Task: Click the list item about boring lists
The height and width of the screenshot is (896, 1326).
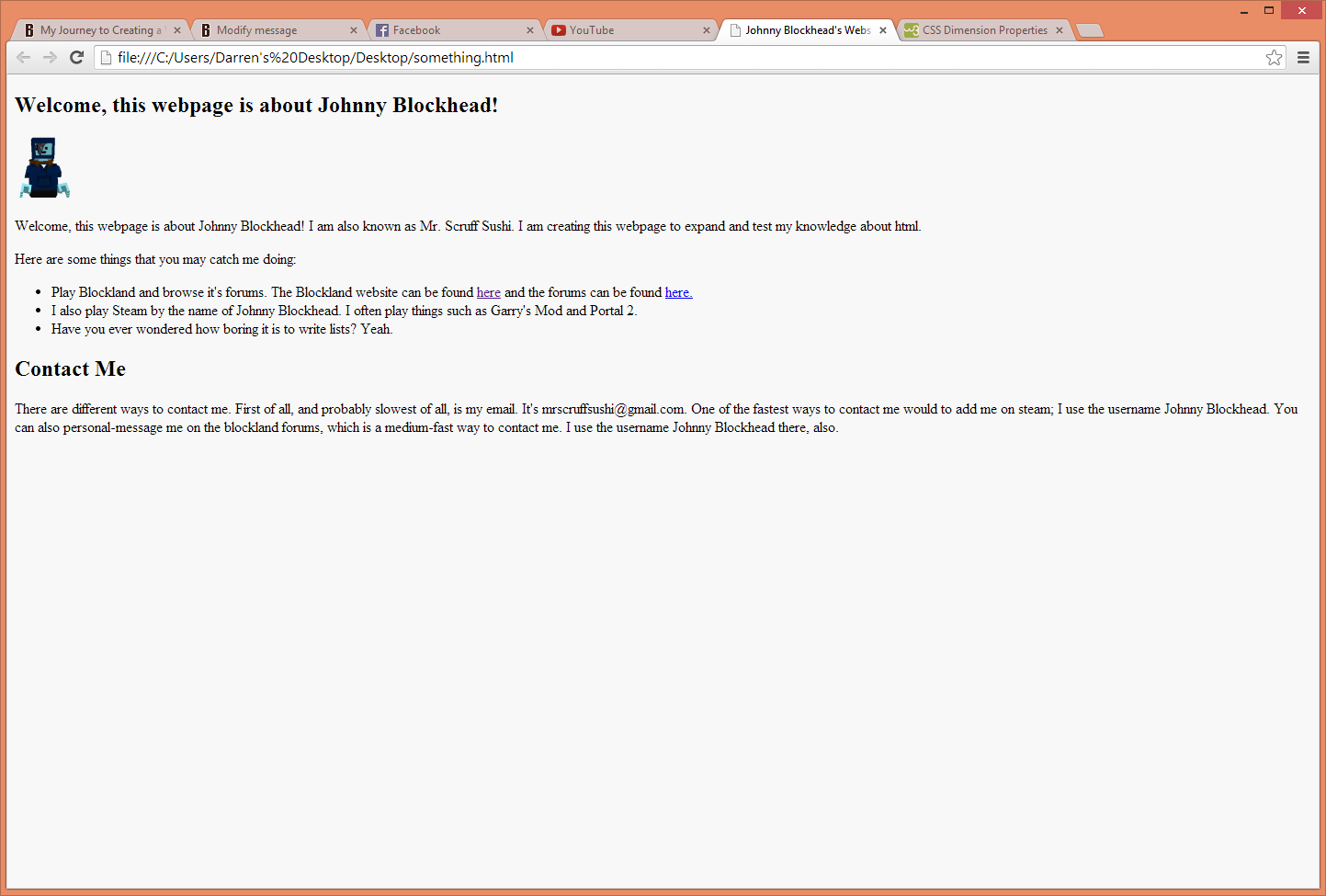Action: tap(222, 329)
